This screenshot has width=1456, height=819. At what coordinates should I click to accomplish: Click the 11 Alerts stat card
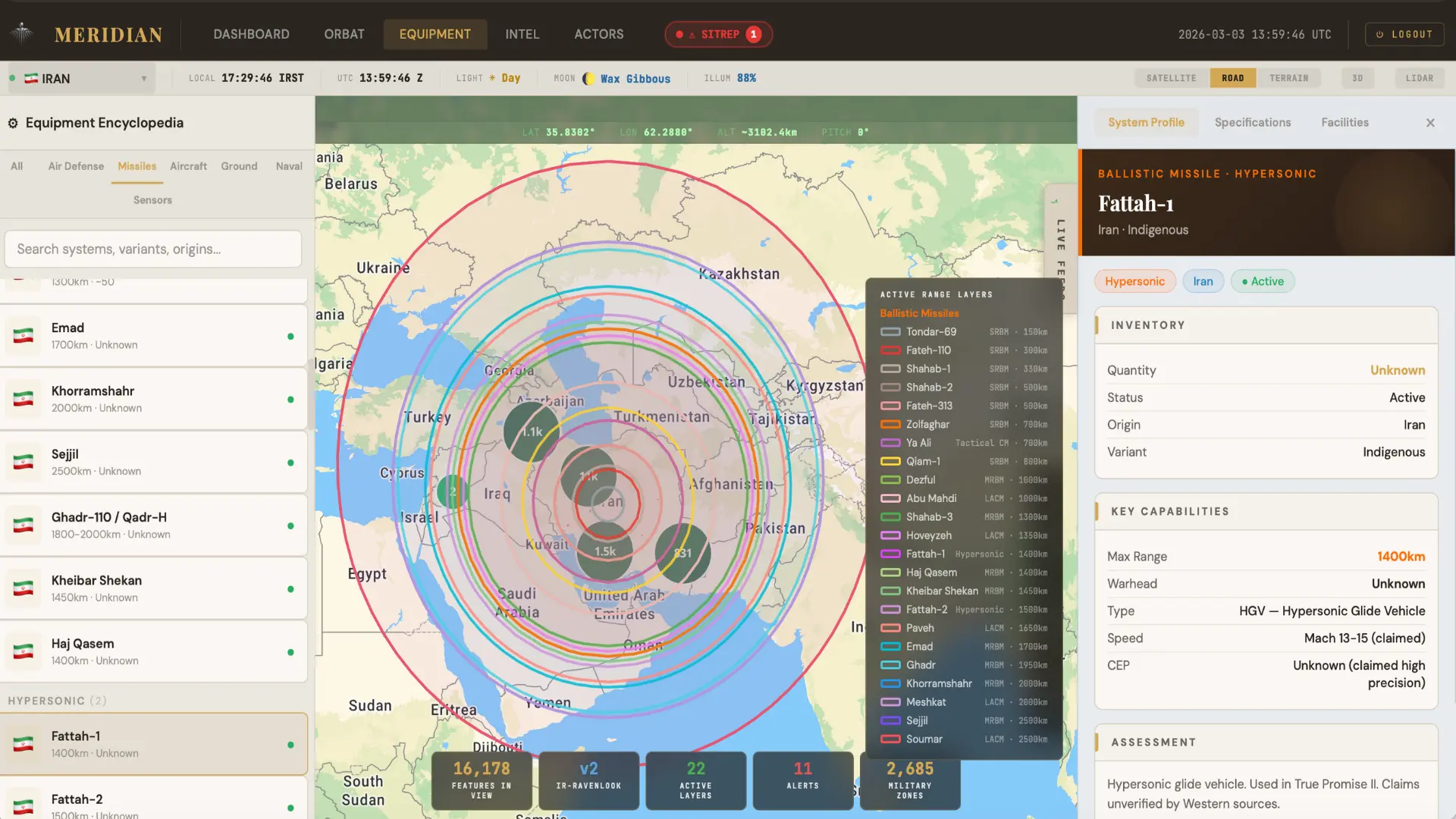tap(802, 780)
